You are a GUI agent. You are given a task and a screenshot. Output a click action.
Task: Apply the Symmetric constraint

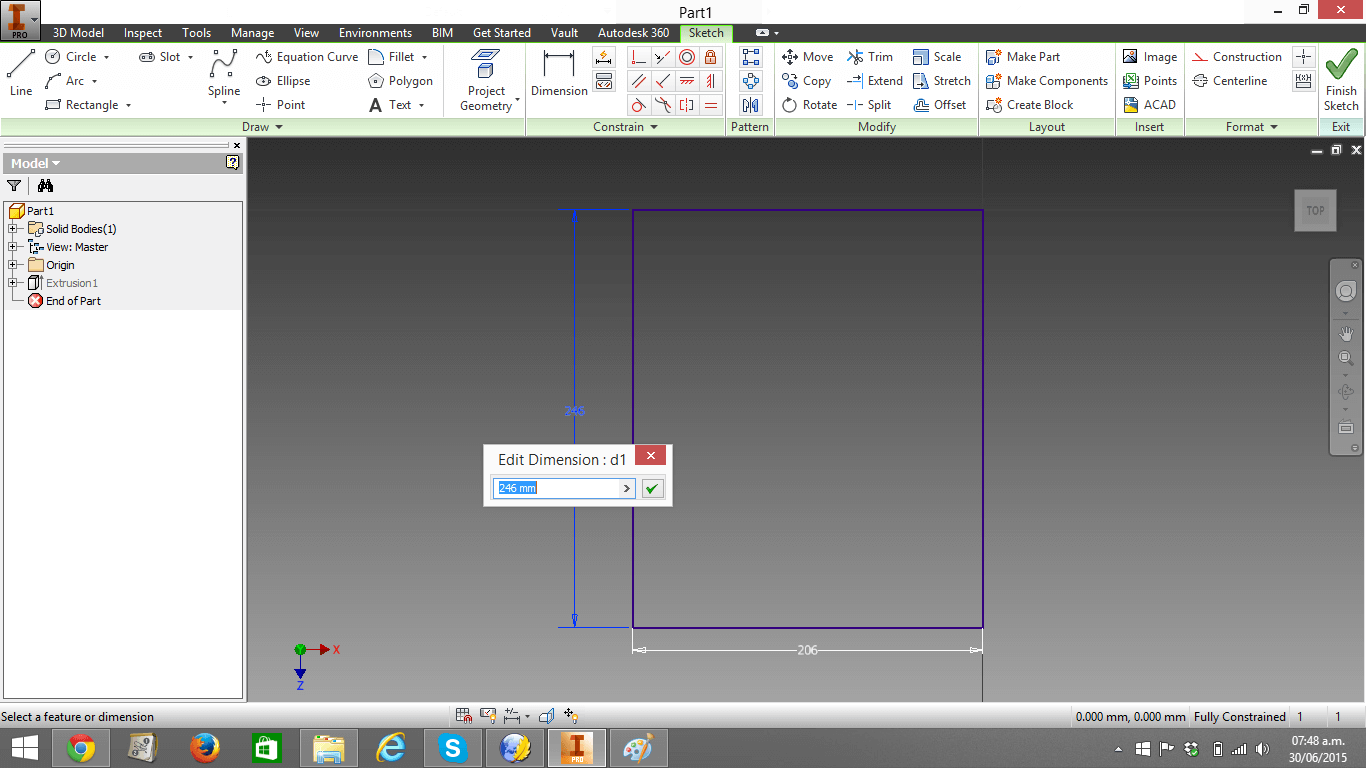(687, 105)
